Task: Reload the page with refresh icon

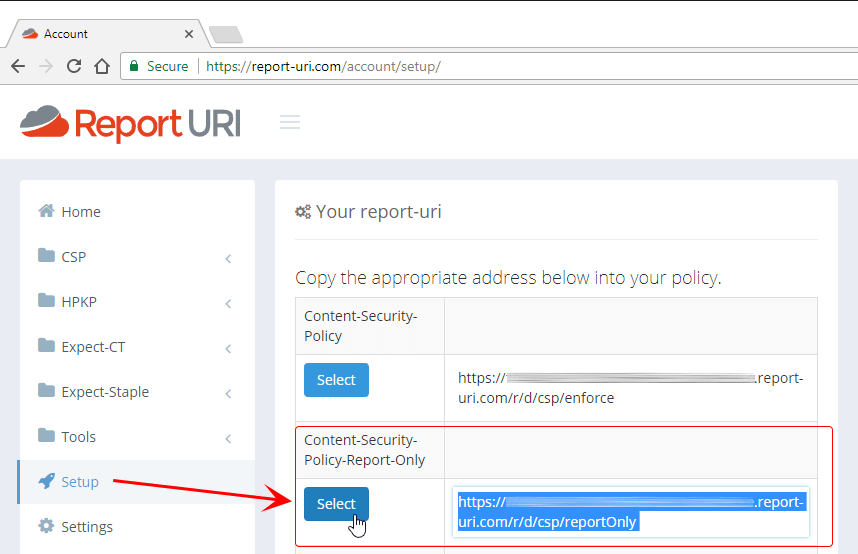Action: tap(73, 66)
